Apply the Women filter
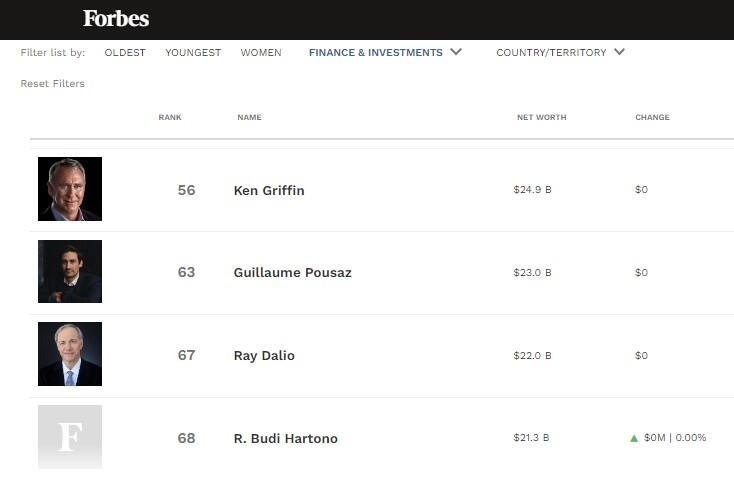 (261, 52)
